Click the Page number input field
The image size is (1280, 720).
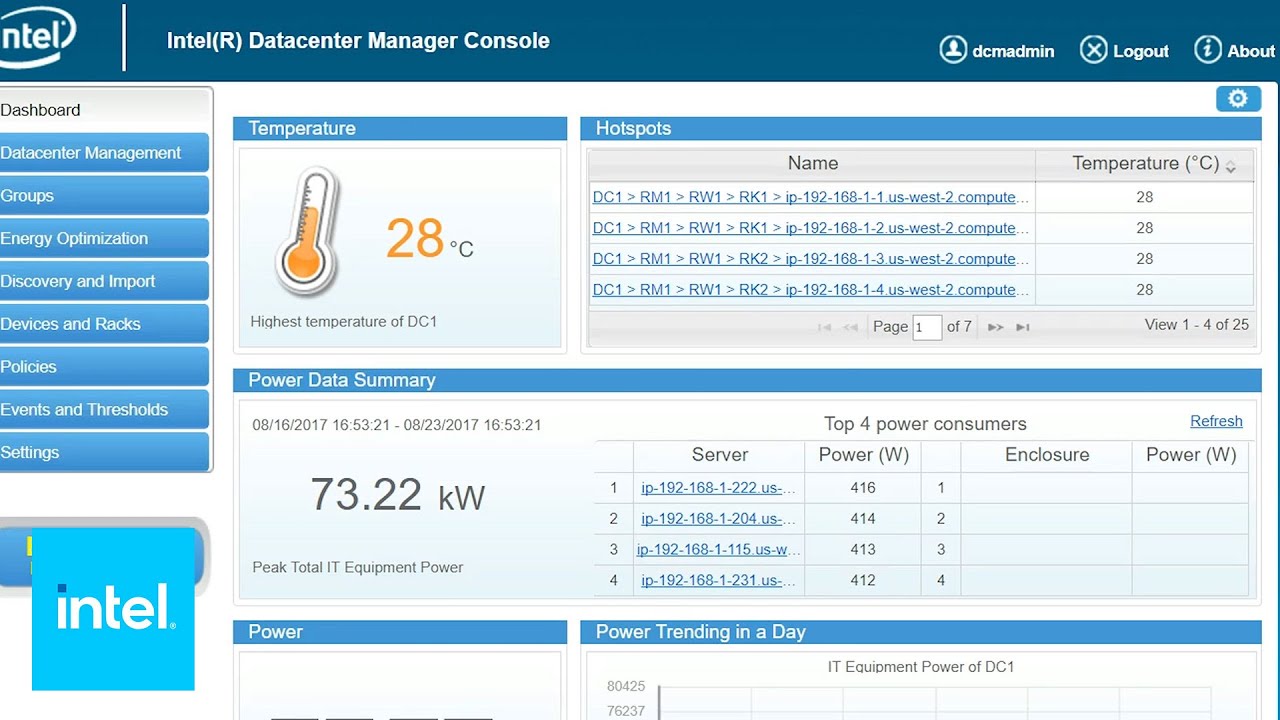point(927,327)
